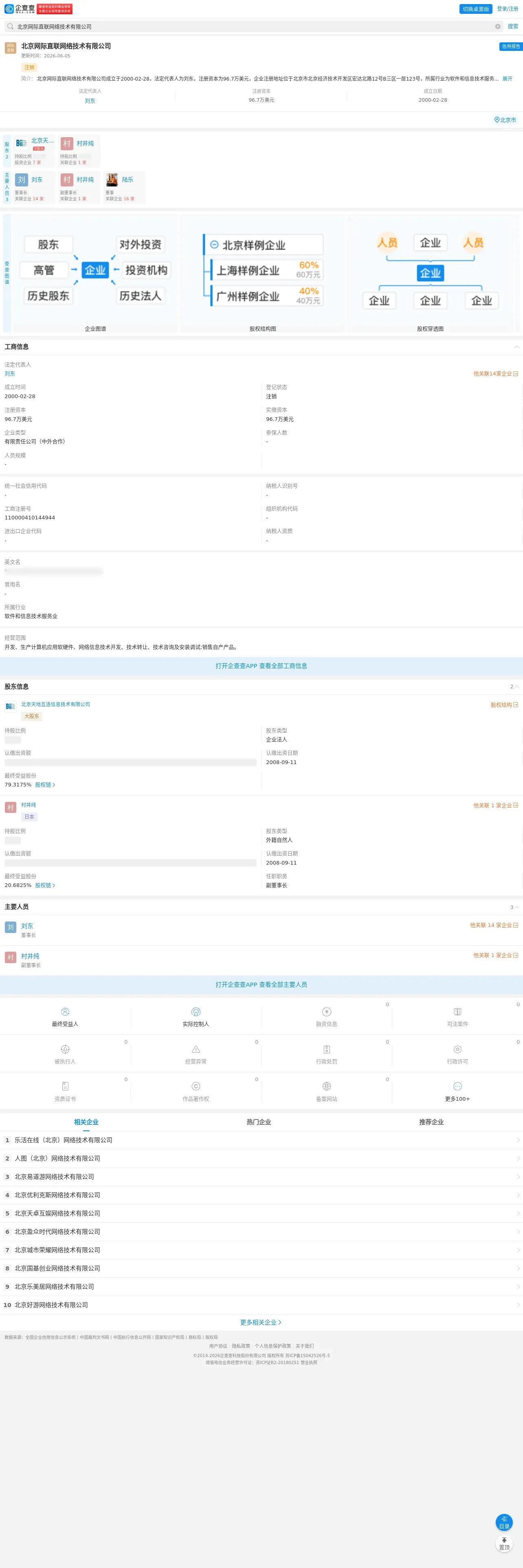Image resolution: width=523 pixels, height=1568 pixels.
Task: Click 打开企查查APP 查看全部主要人员 banner
Action: point(261,984)
